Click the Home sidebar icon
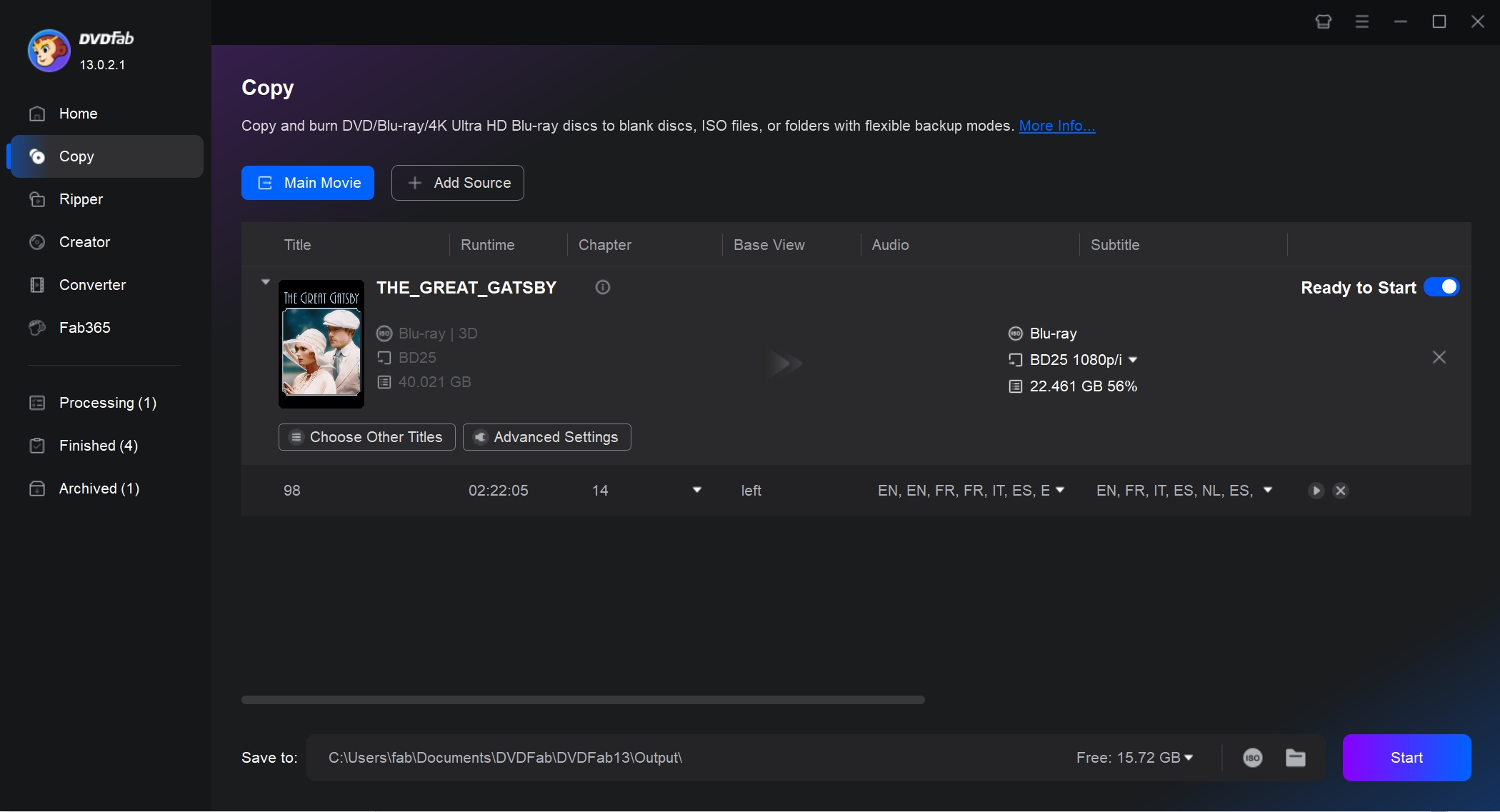The height and width of the screenshot is (812, 1500). [x=37, y=114]
